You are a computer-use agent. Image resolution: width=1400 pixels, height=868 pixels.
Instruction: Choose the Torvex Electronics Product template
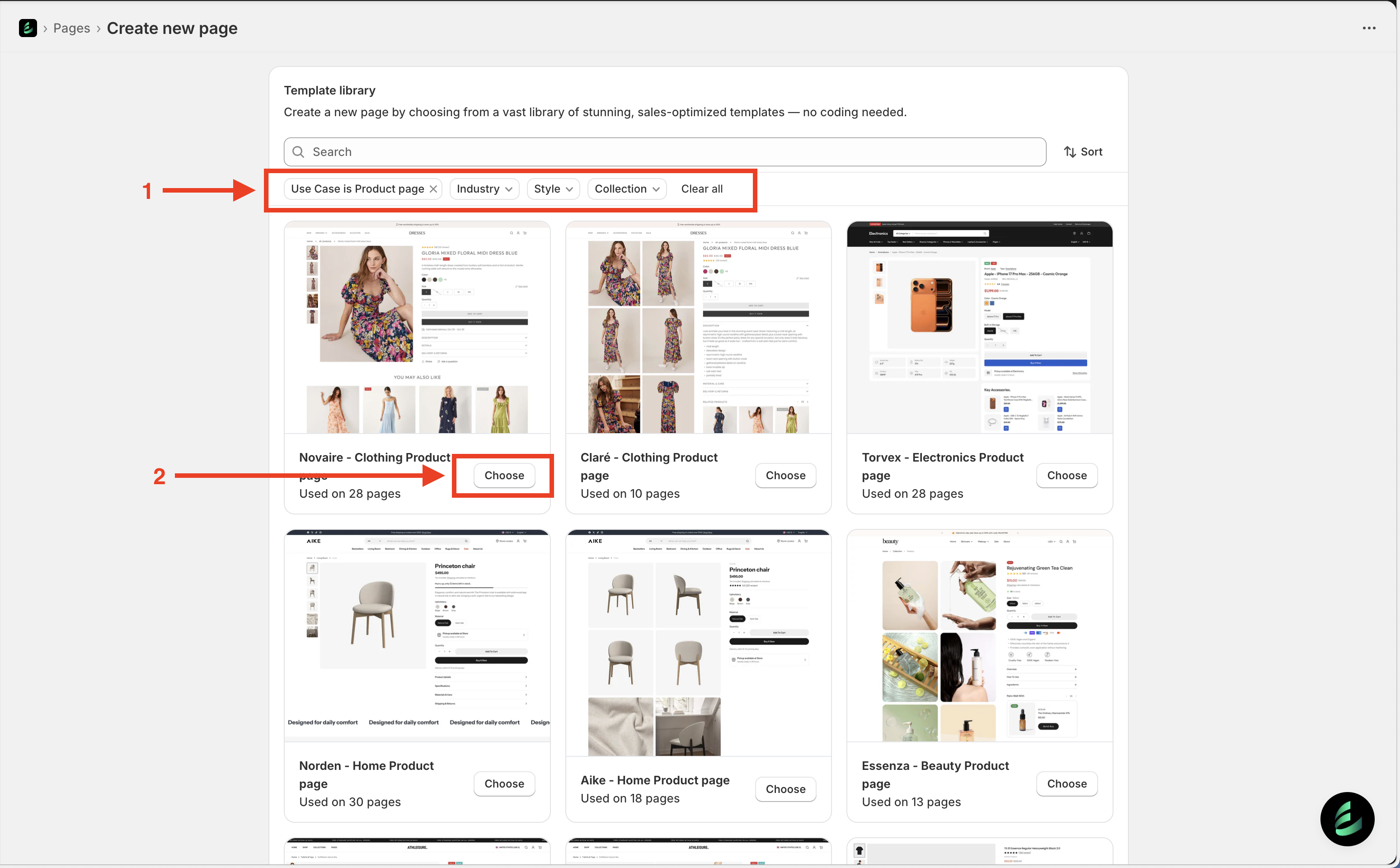pyautogui.click(x=1066, y=475)
